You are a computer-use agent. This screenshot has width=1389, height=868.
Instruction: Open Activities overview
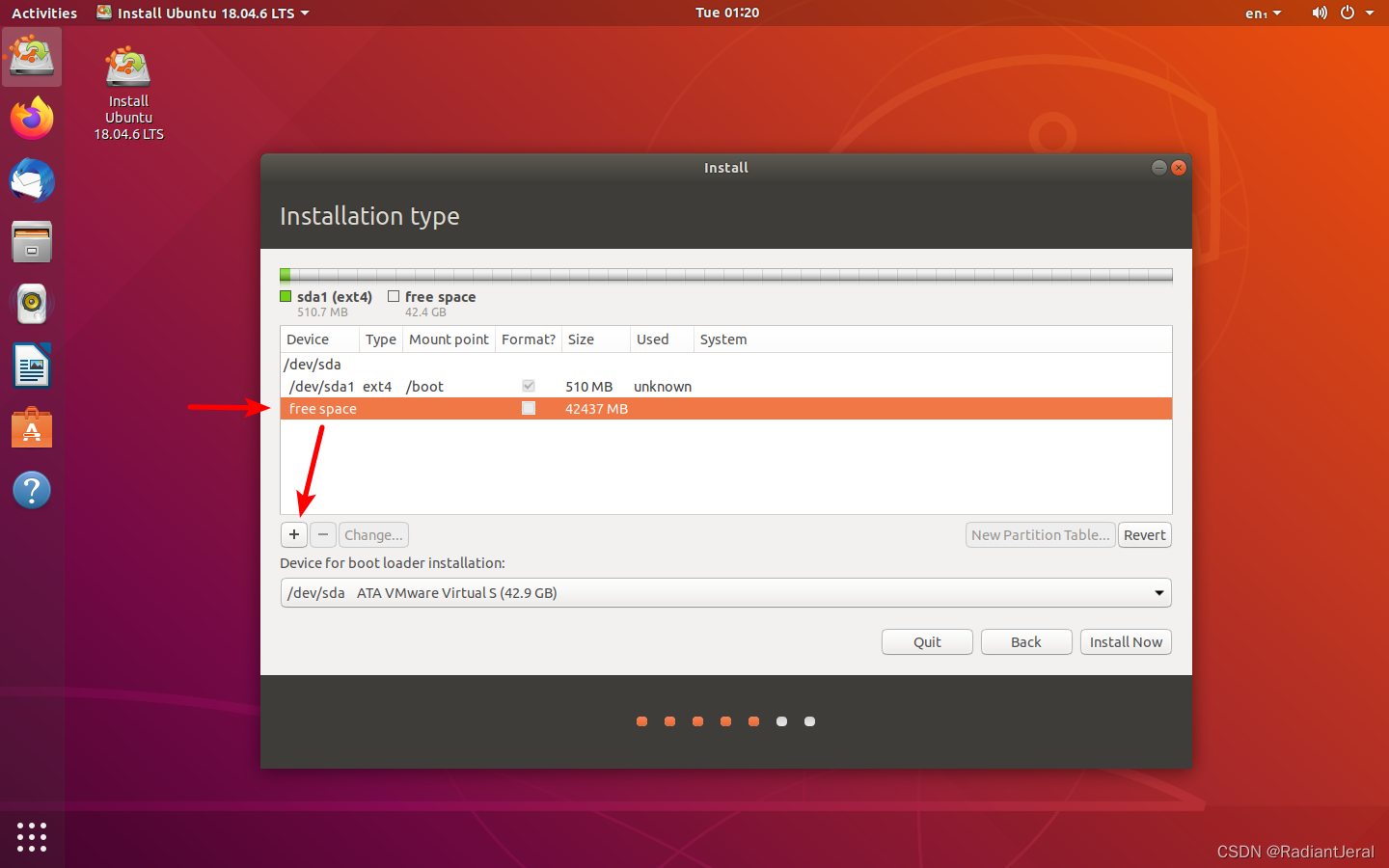[x=44, y=13]
